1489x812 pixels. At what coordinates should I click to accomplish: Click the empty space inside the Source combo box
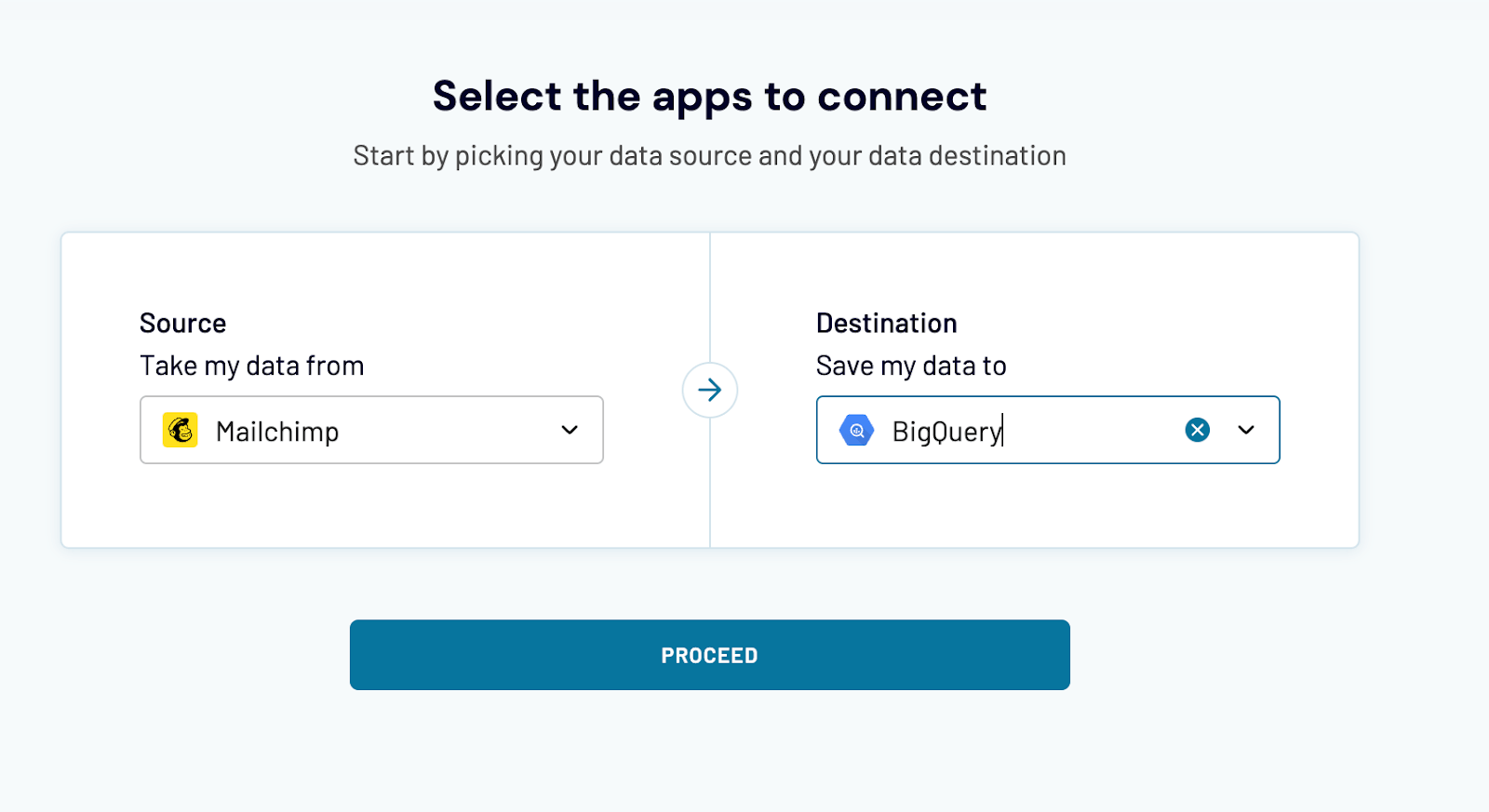coord(447,431)
